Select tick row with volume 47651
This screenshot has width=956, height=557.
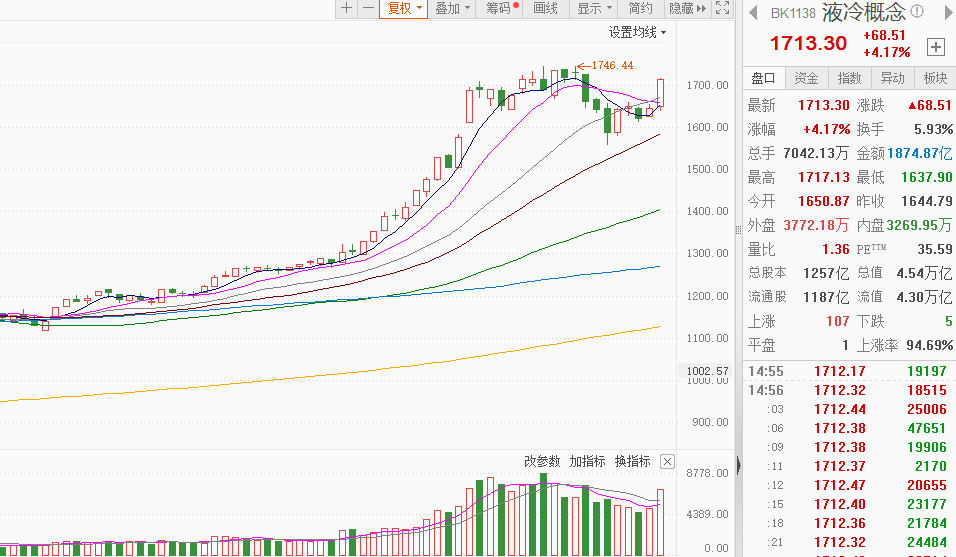click(x=849, y=428)
